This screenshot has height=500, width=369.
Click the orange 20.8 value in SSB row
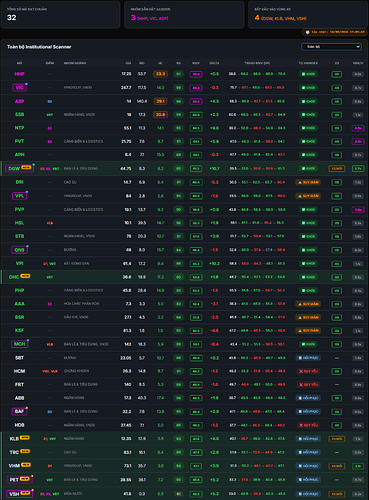[x=160, y=115]
